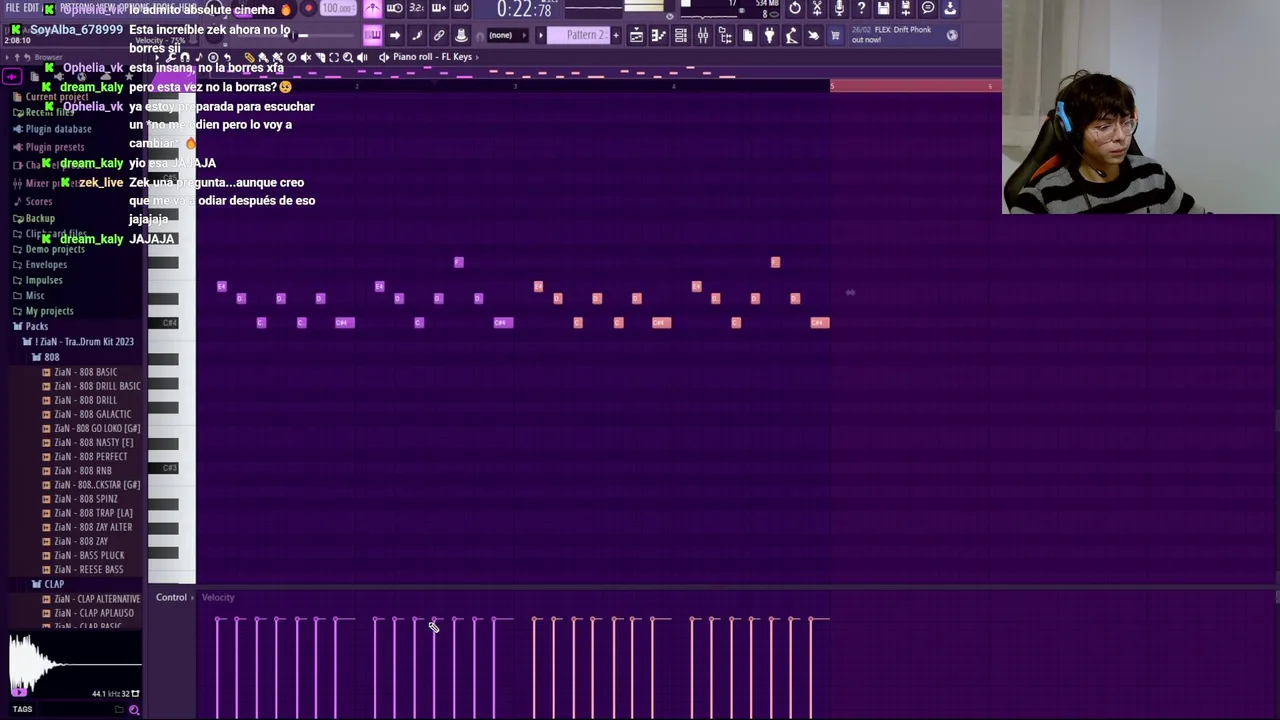
Task: Select sample ZiaN - 808 SPINZ
Action: tap(86, 499)
